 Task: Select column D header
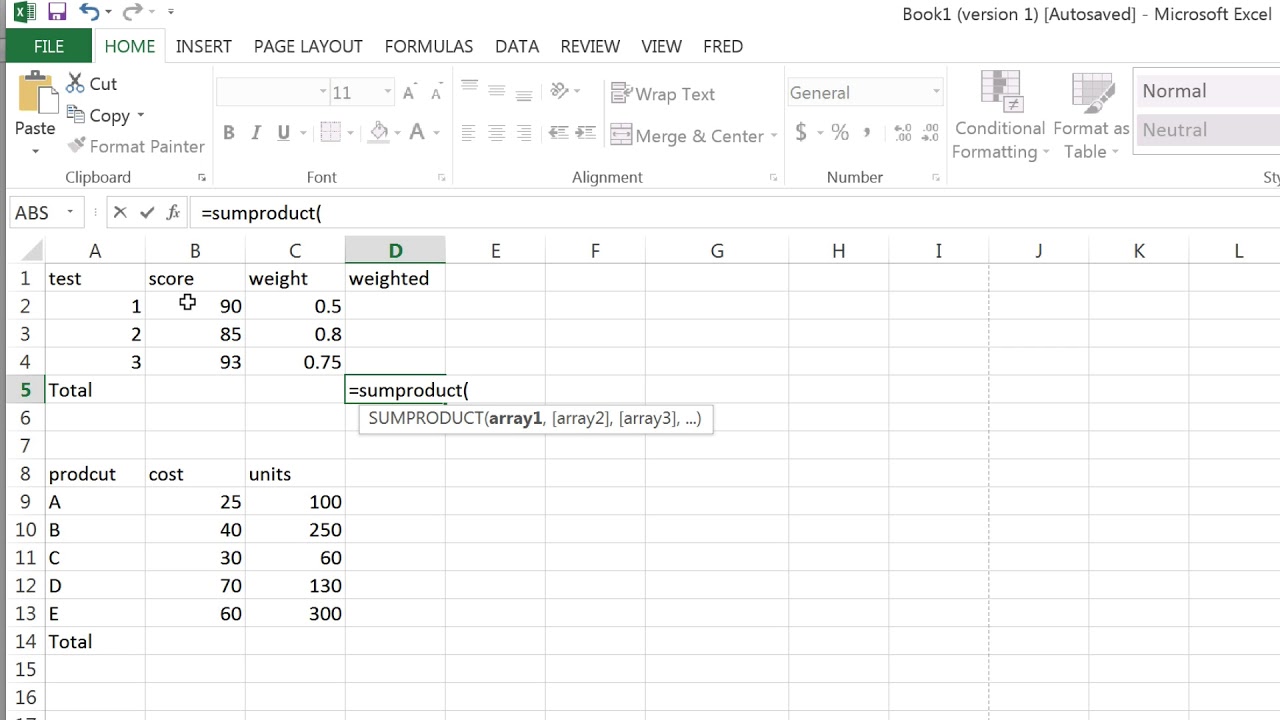(x=395, y=251)
